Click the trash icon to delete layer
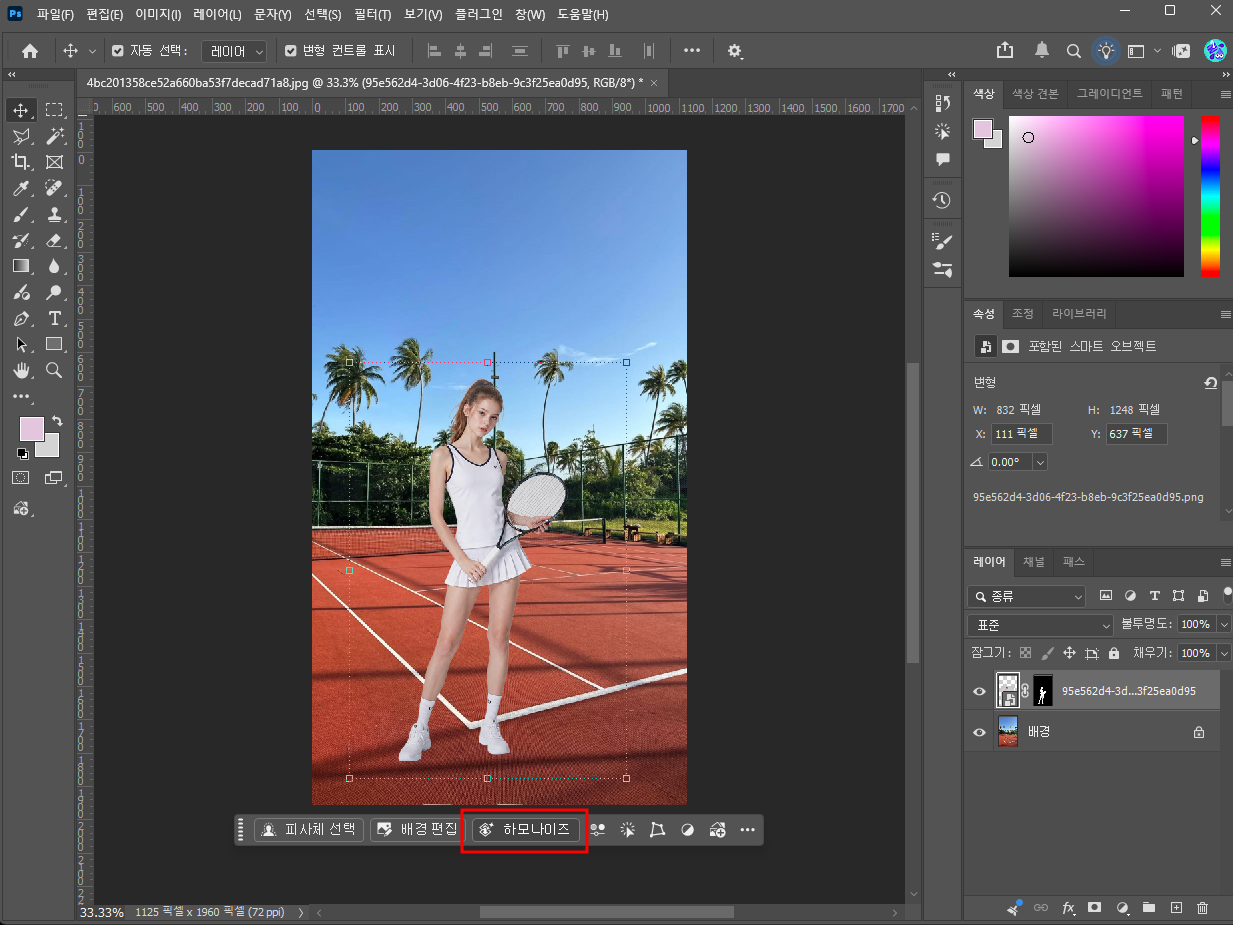The image size is (1233, 925). click(x=1202, y=908)
